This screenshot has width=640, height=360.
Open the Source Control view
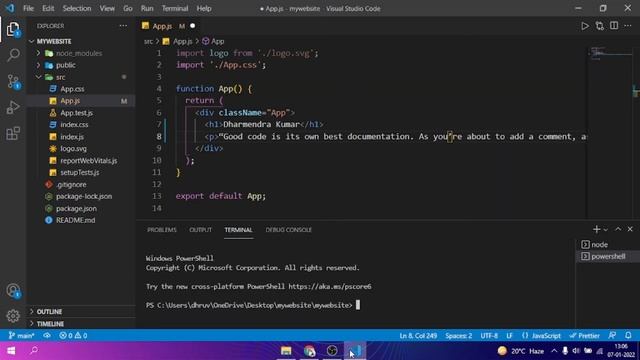(13, 82)
